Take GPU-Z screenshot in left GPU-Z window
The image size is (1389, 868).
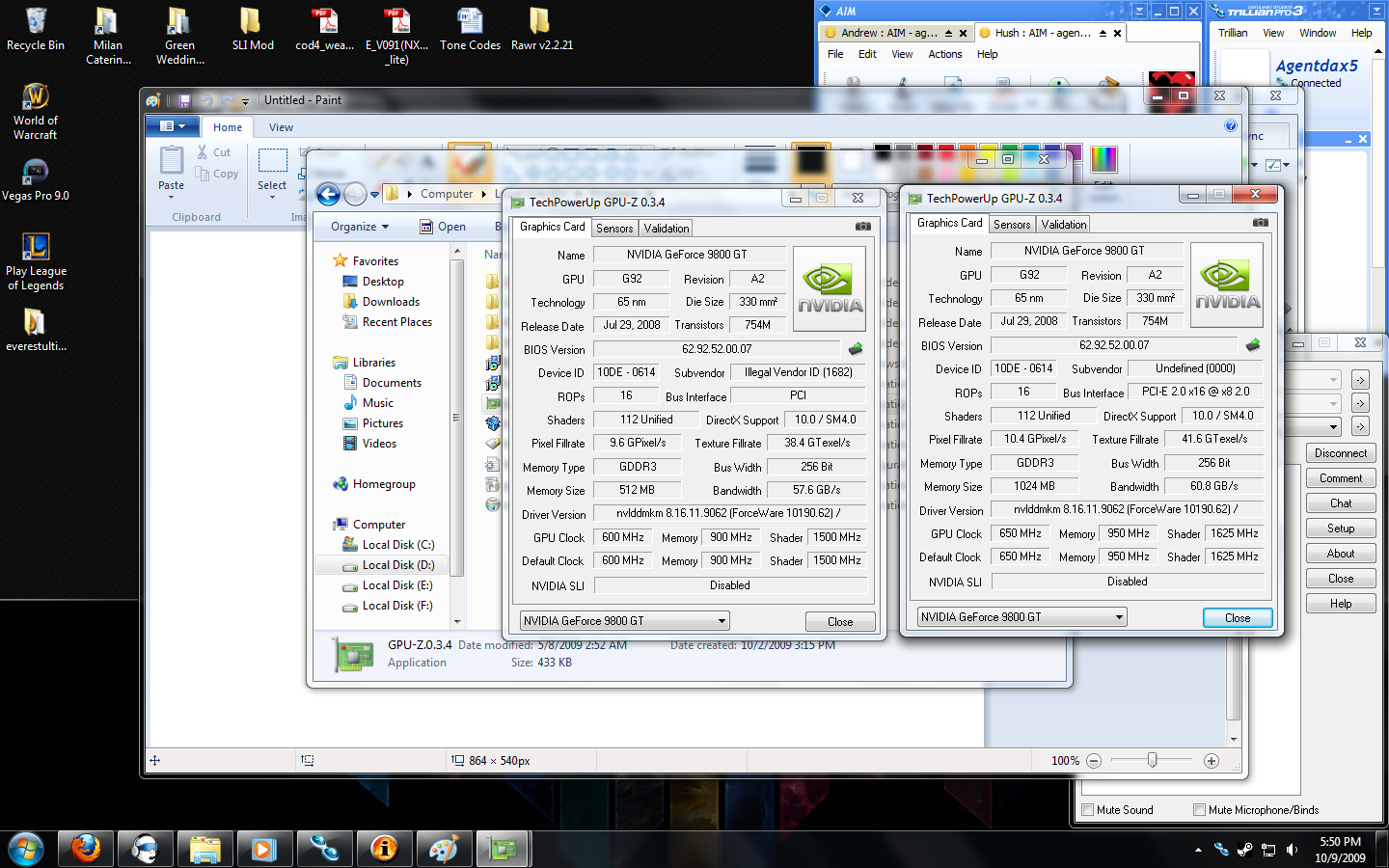863,227
